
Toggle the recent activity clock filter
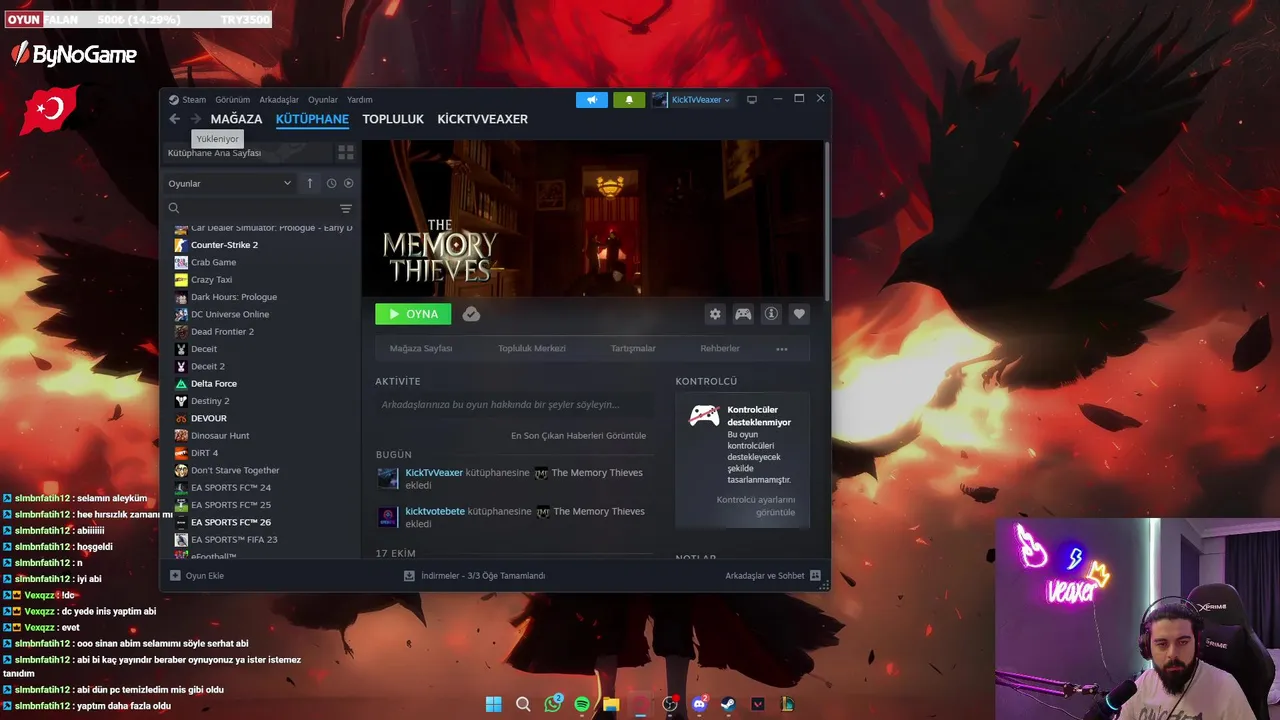click(x=331, y=183)
